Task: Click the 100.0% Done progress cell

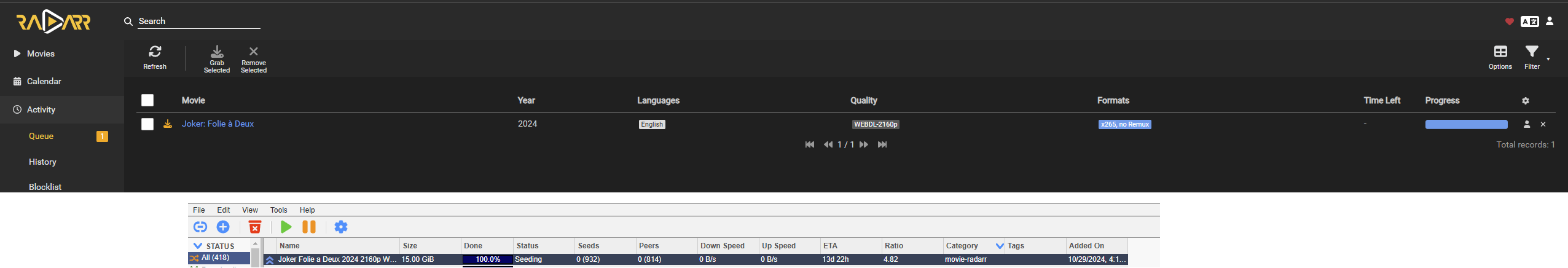Action: coord(487,259)
